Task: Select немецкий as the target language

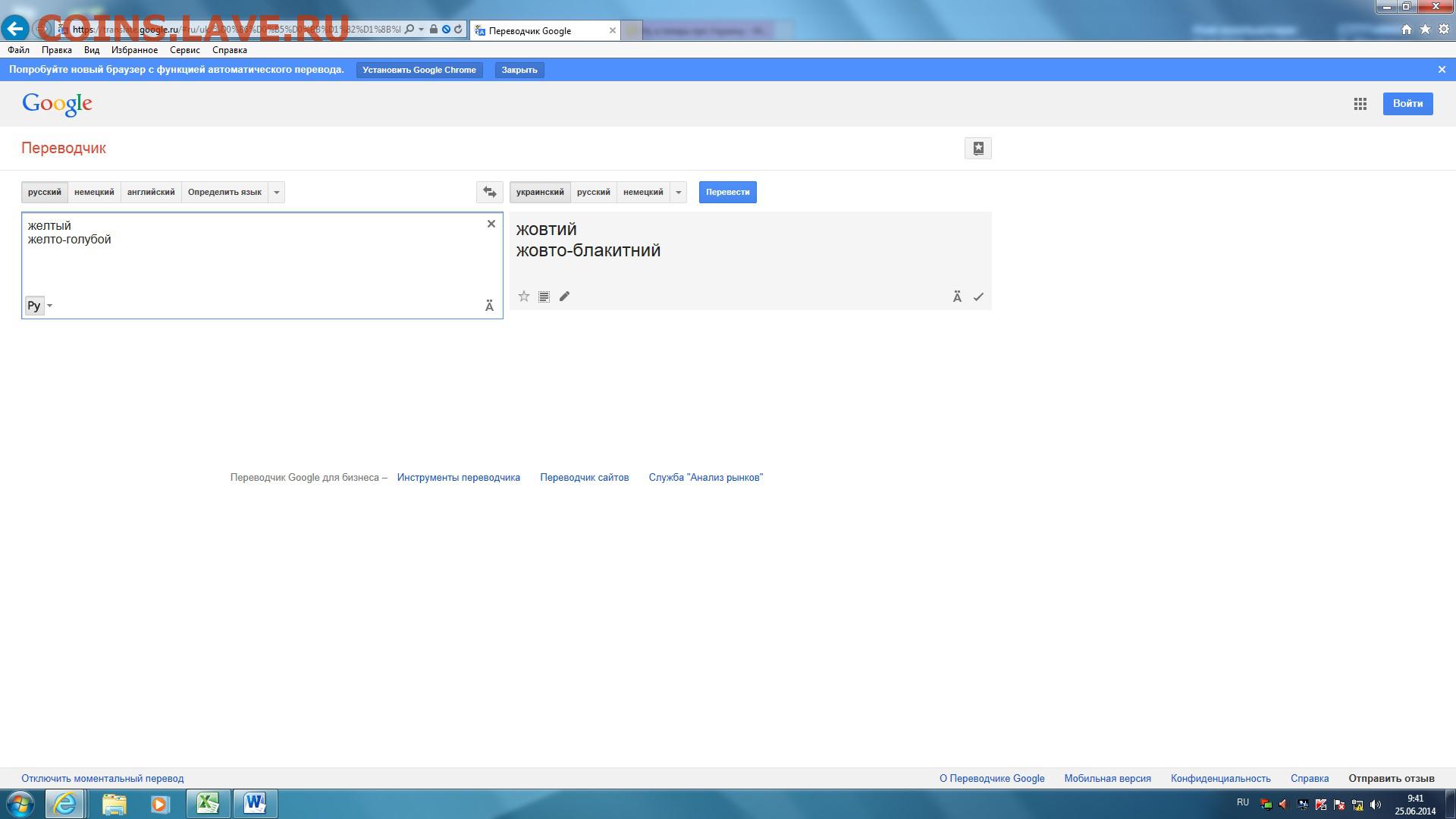Action: click(643, 192)
